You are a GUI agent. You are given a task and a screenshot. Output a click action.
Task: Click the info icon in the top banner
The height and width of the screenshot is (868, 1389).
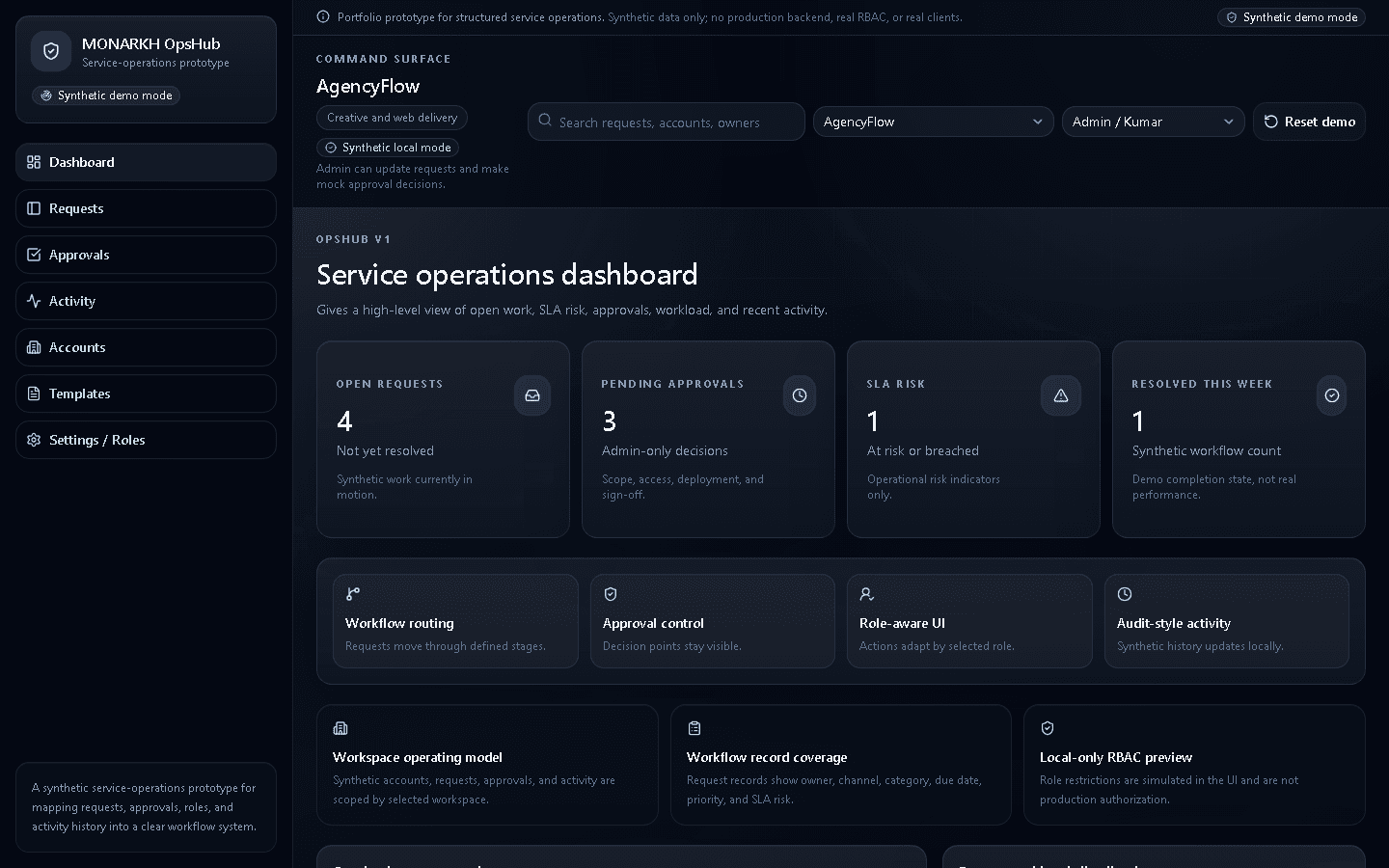pos(323,16)
